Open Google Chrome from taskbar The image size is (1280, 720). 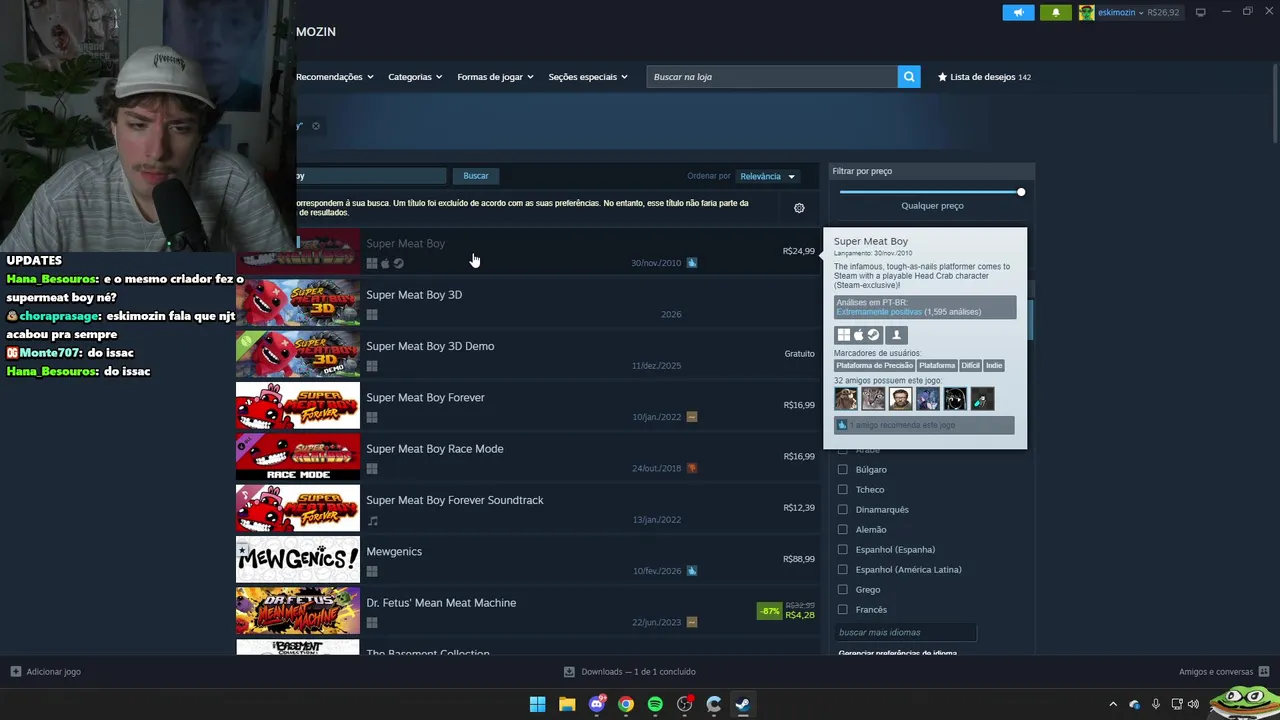pos(626,704)
